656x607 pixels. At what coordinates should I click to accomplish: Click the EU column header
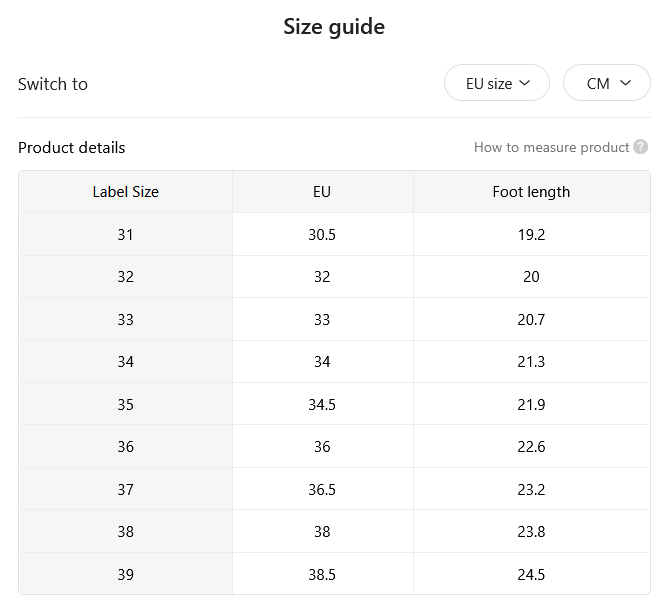323,192
